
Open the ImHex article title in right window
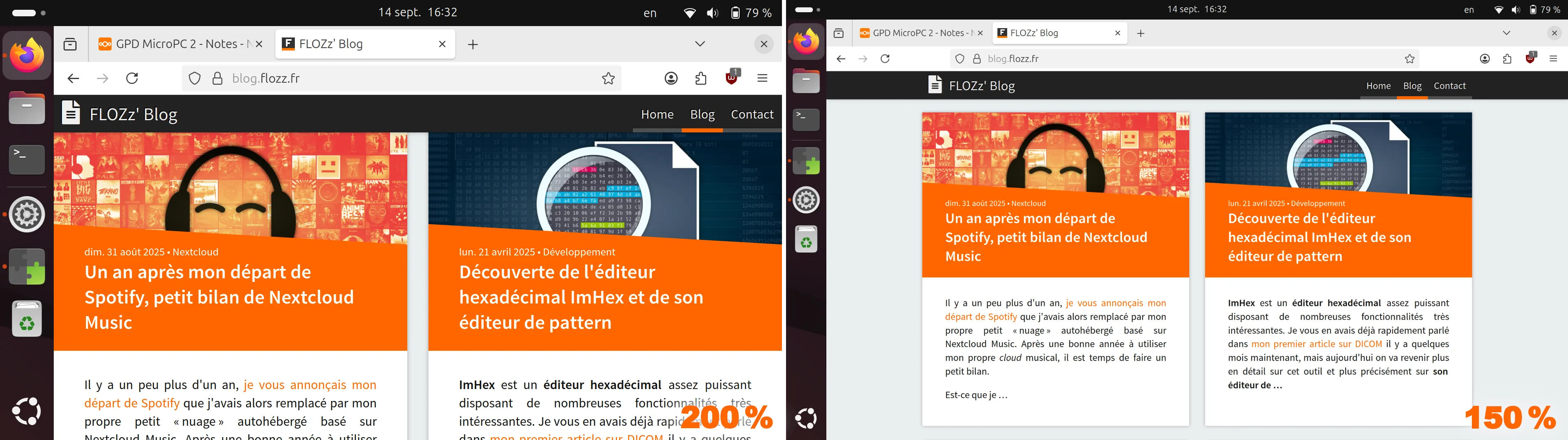(1319, 238)
